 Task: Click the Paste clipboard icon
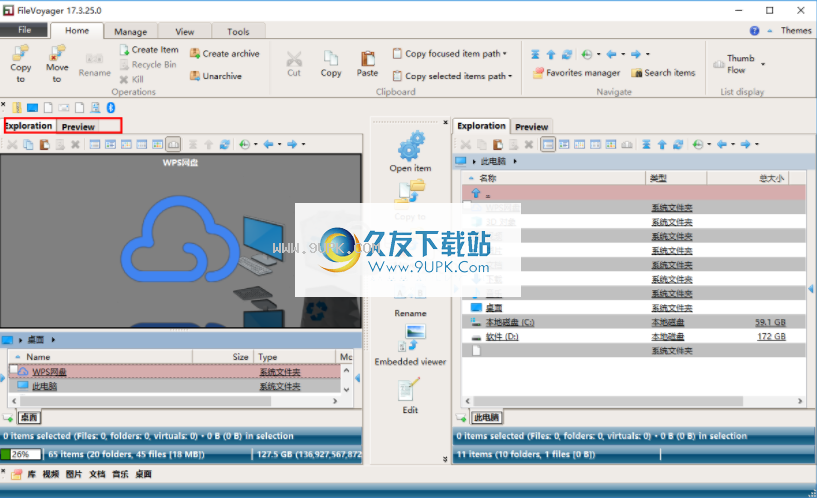pos(367,64)
